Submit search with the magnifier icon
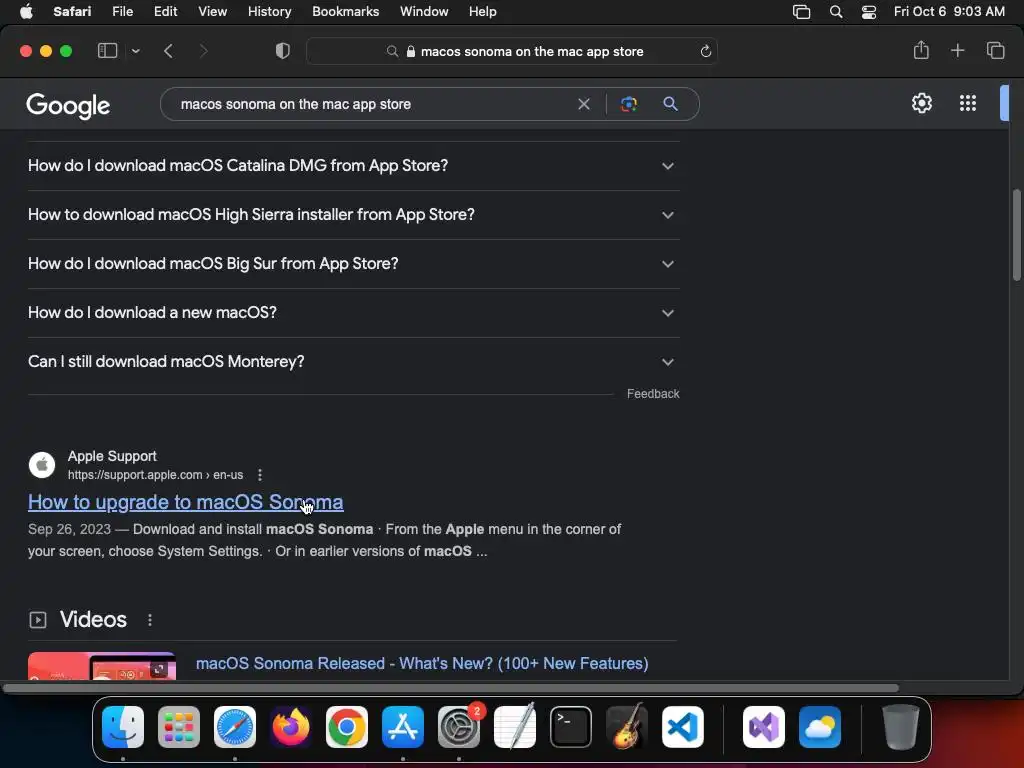This screenshot has width=1024, height=768. coord(670,104)
